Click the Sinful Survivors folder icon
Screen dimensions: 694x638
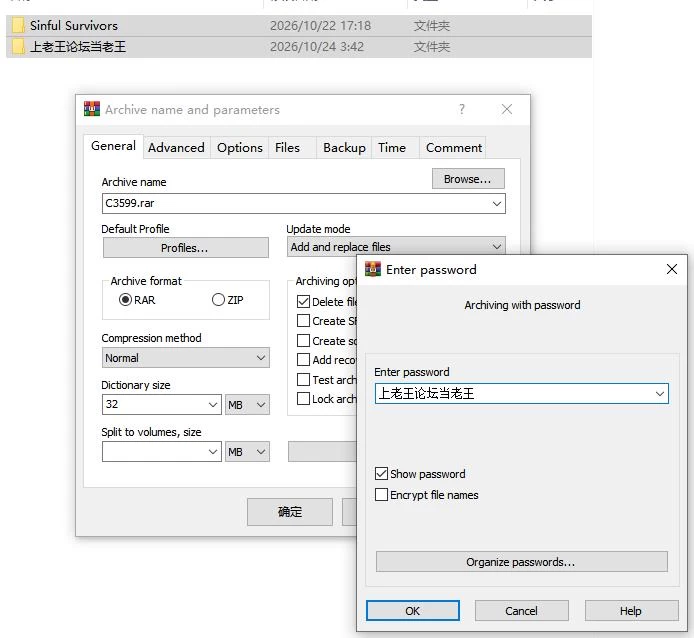(18, 25)
